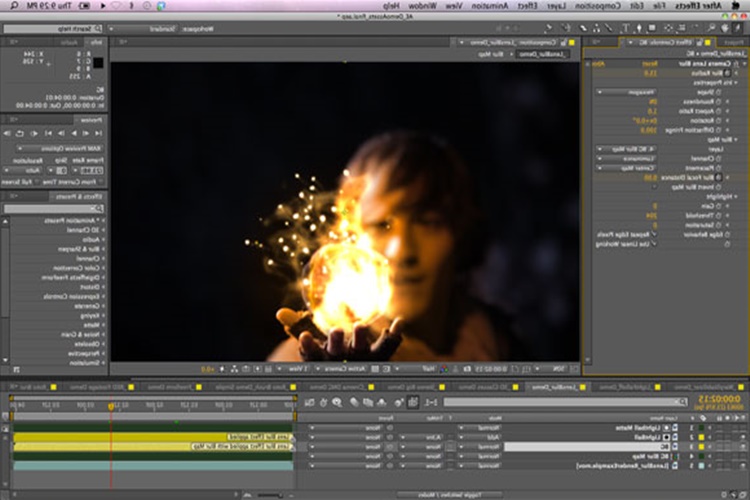
Task: Click the Search Help field
Action: [53, 29]
